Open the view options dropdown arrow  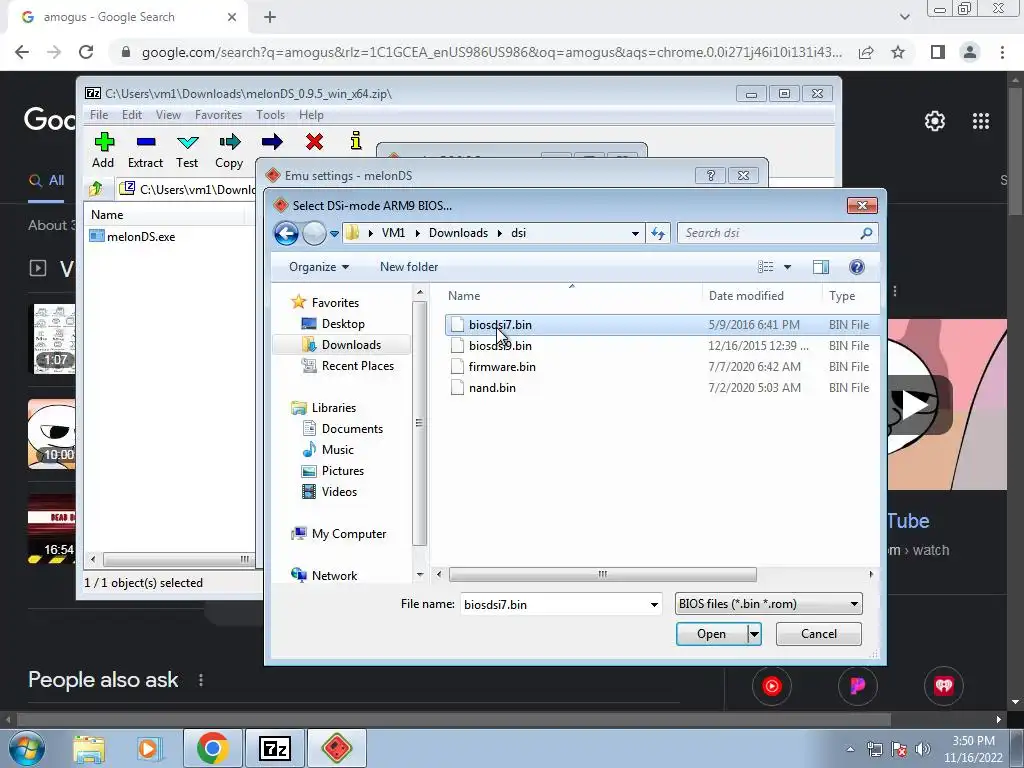pyautogui.click(x=787, y=266)
